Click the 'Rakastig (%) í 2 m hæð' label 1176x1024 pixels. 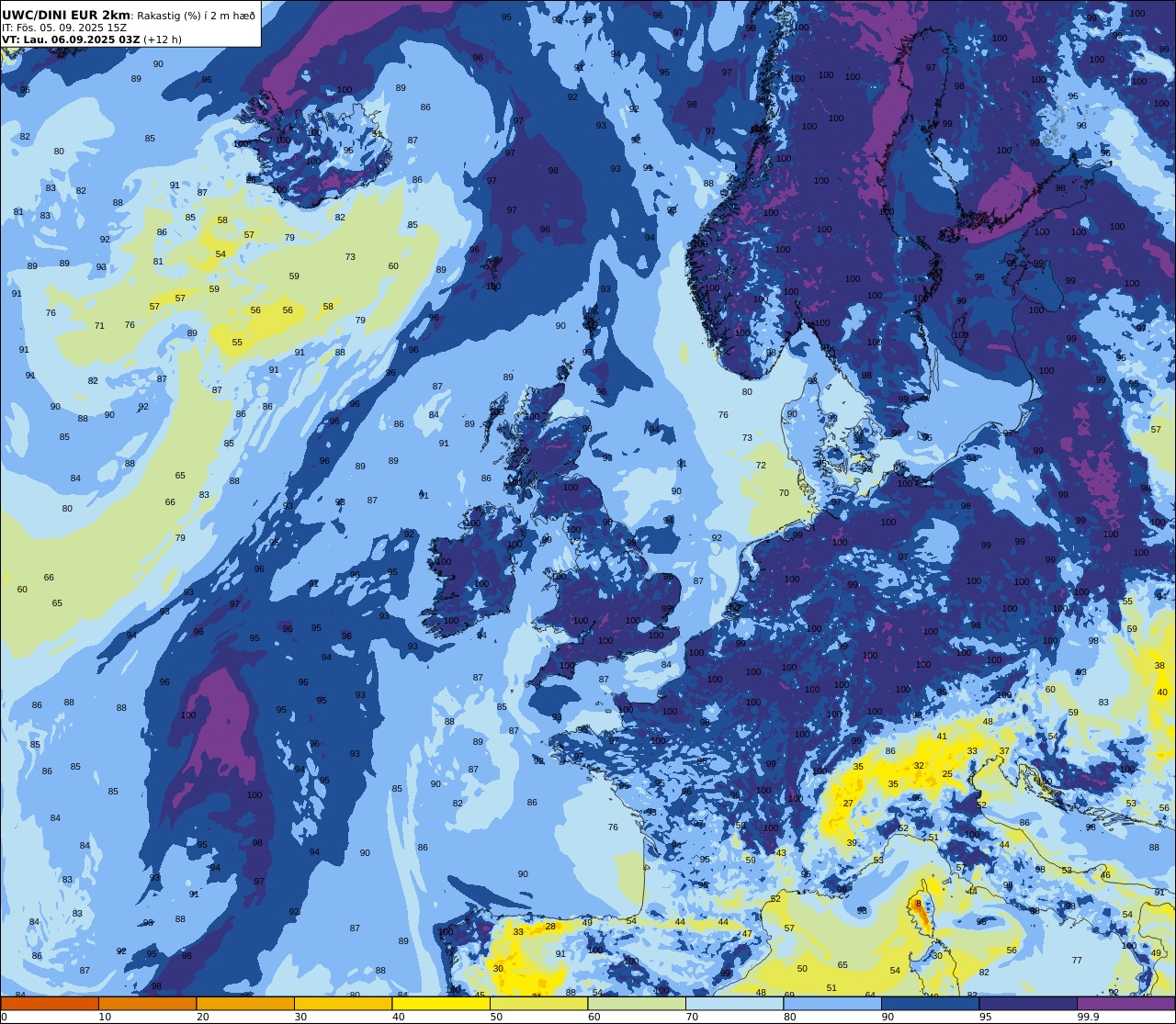pyautogui.click(x=197, y=16)
